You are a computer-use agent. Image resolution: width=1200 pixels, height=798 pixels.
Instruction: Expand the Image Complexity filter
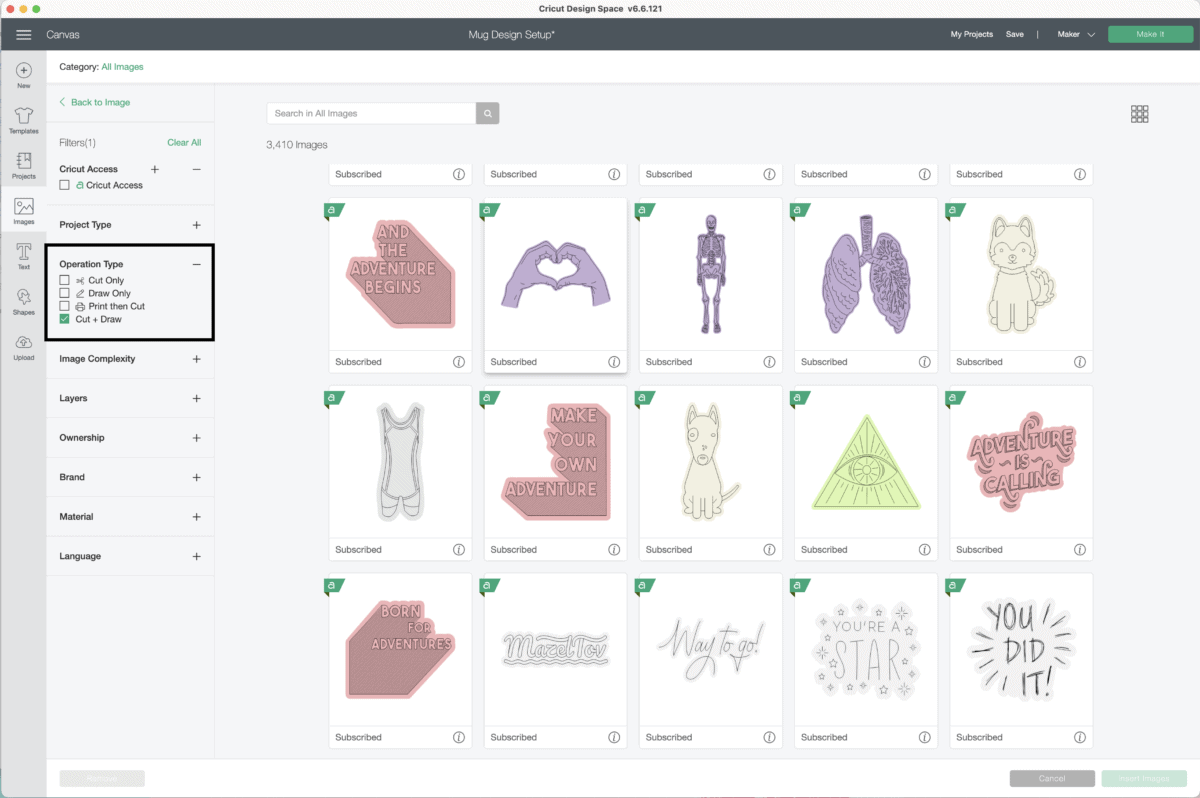(x=196, y=359)
